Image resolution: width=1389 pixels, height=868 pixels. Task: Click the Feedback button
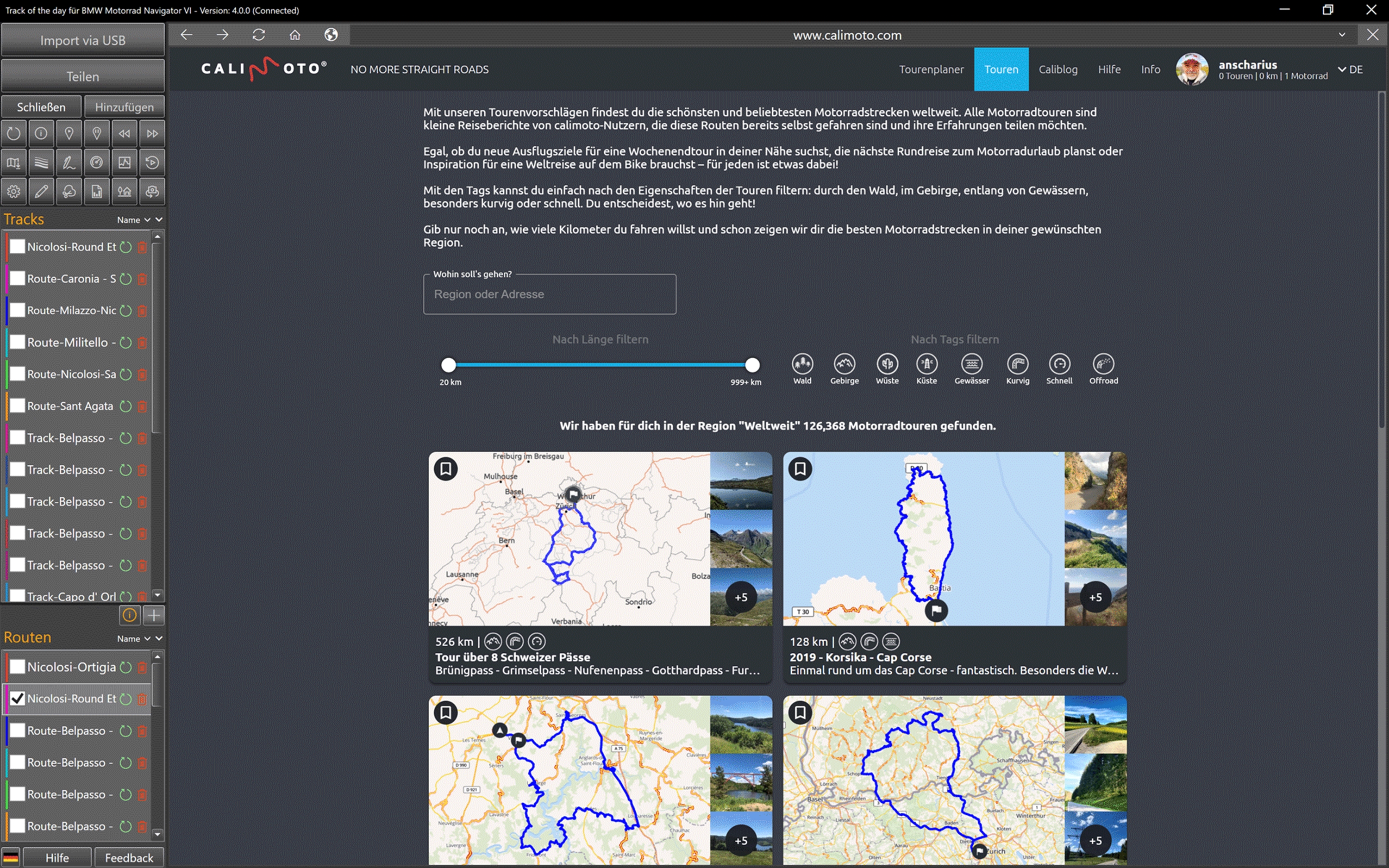point(129,857)
